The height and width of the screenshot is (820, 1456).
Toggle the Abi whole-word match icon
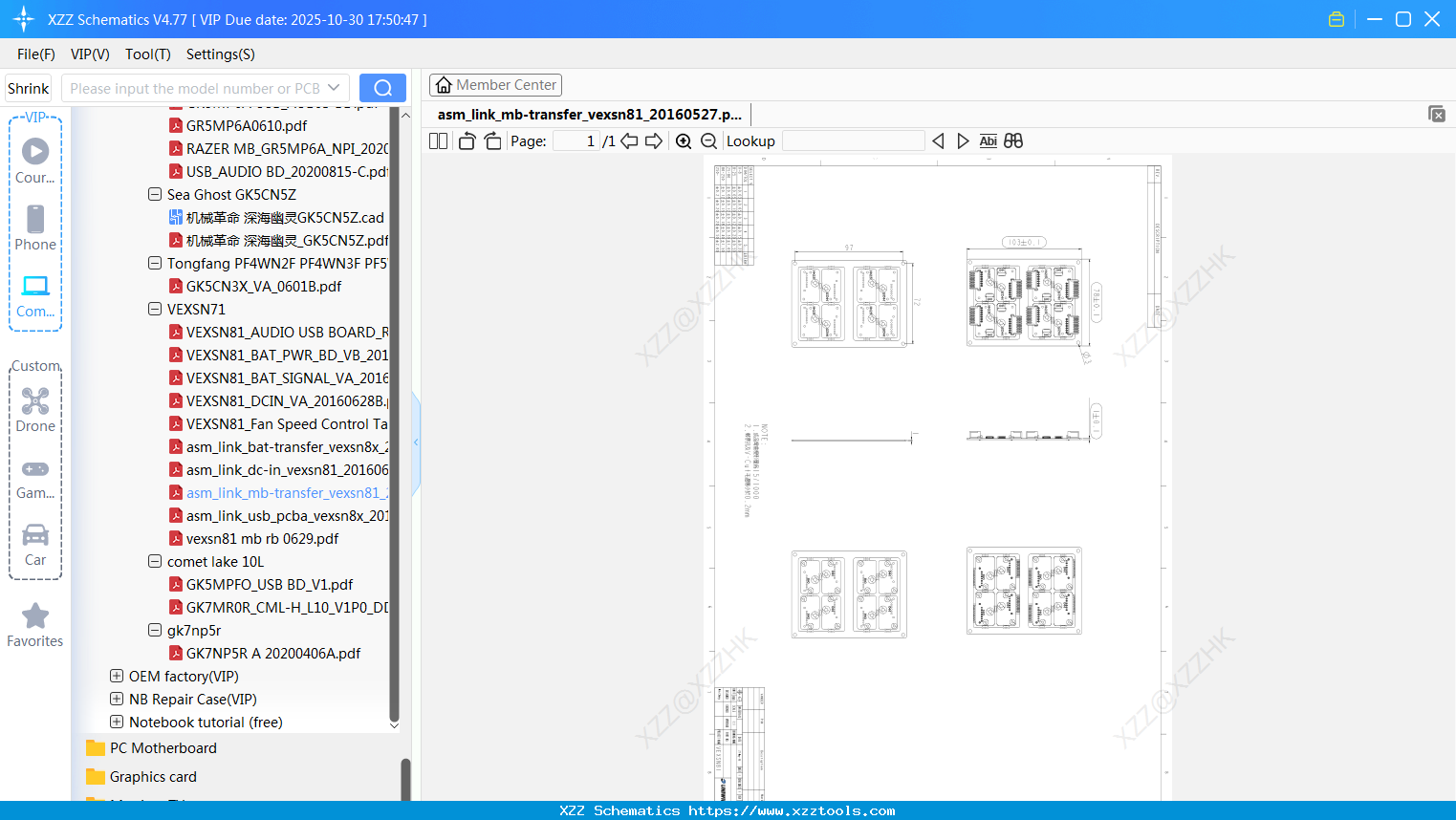point(988,141)
